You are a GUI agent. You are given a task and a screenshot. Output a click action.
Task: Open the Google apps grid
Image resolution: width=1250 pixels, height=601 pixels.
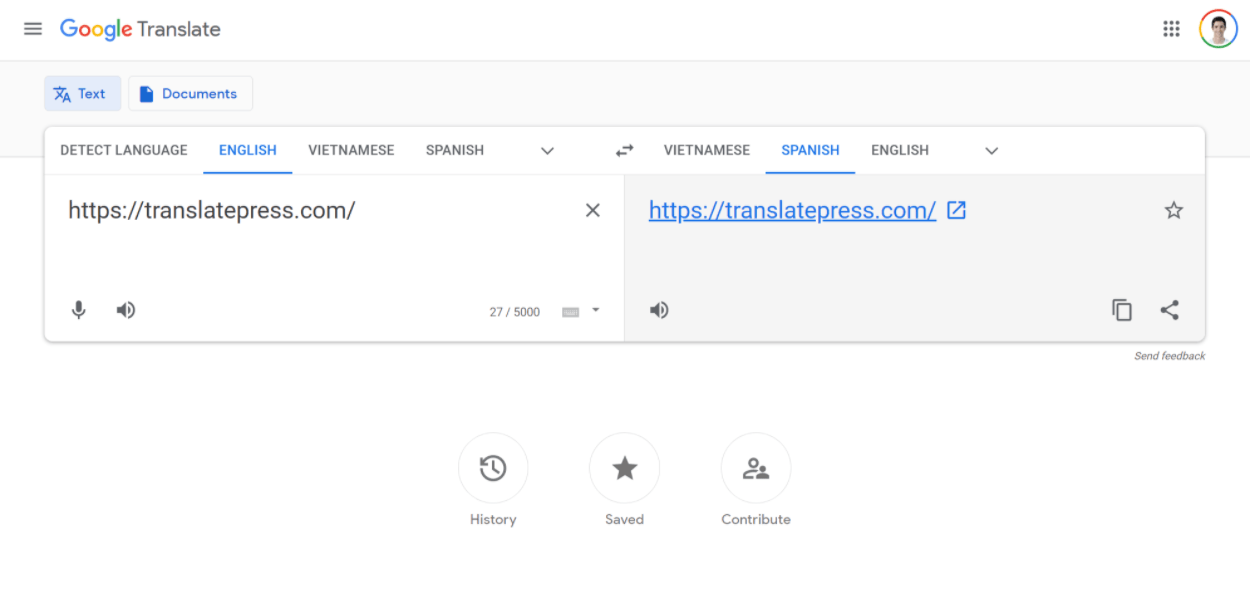click(1171, 28)
